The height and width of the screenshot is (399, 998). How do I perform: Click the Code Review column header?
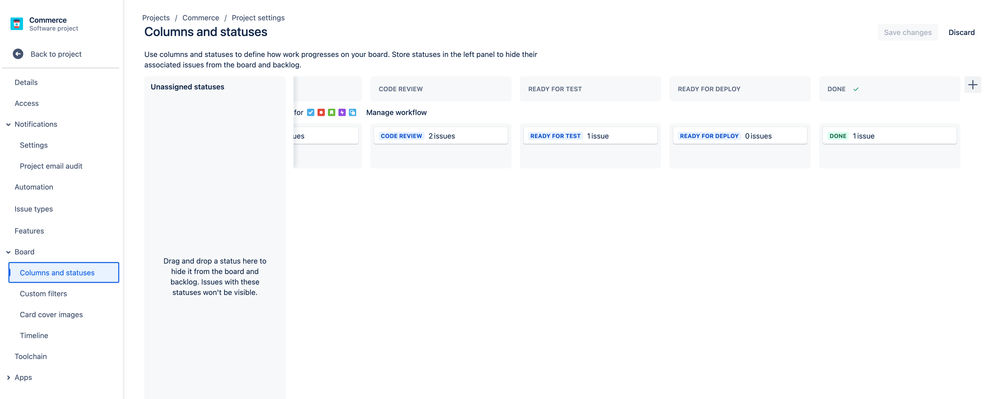coord(440,89)
